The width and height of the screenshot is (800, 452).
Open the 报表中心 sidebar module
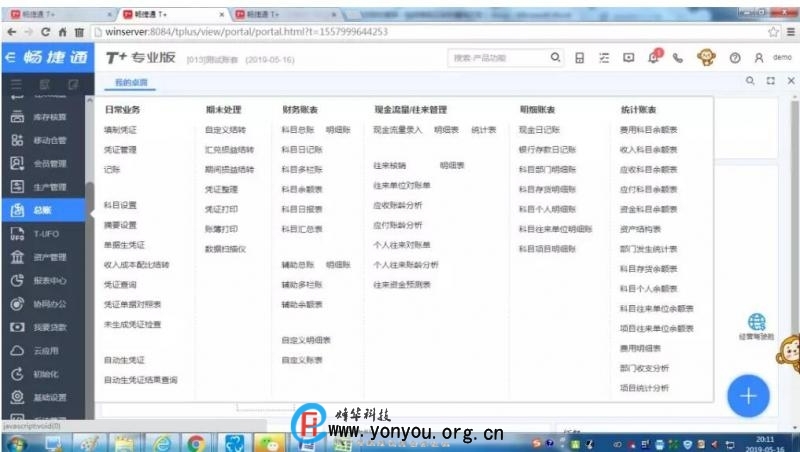click(43, 281)
